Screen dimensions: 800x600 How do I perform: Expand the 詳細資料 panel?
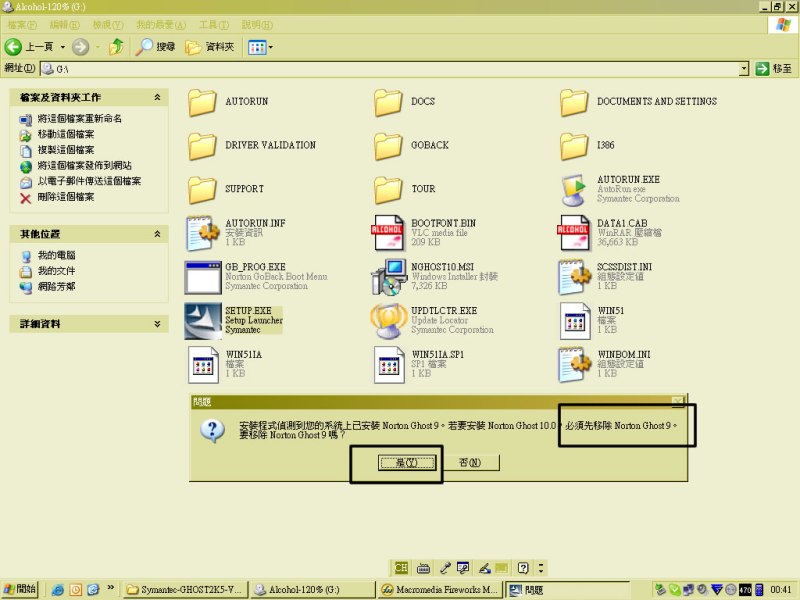(x=157, y=323)
